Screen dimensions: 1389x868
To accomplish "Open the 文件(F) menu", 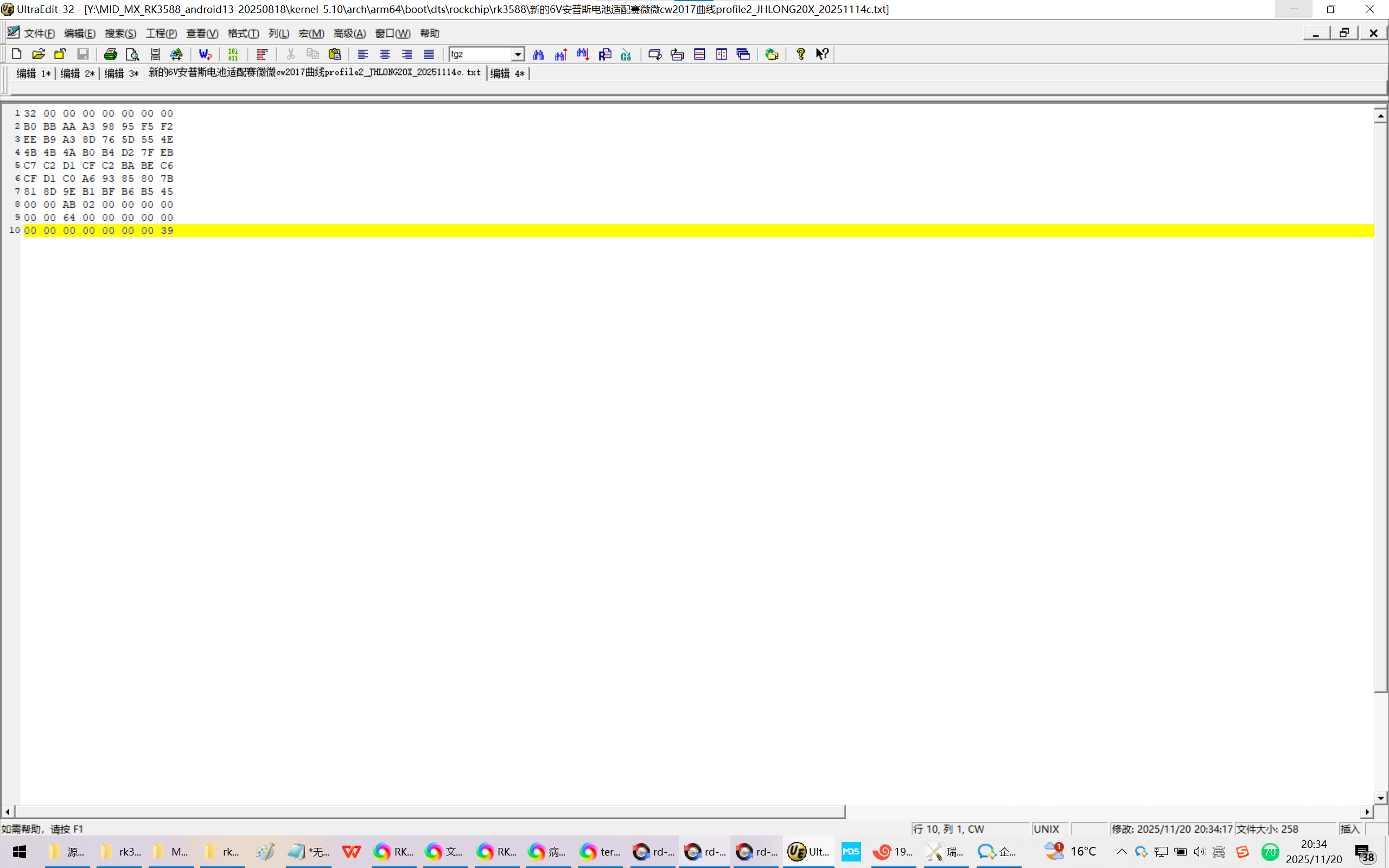I will coord(39,33).
